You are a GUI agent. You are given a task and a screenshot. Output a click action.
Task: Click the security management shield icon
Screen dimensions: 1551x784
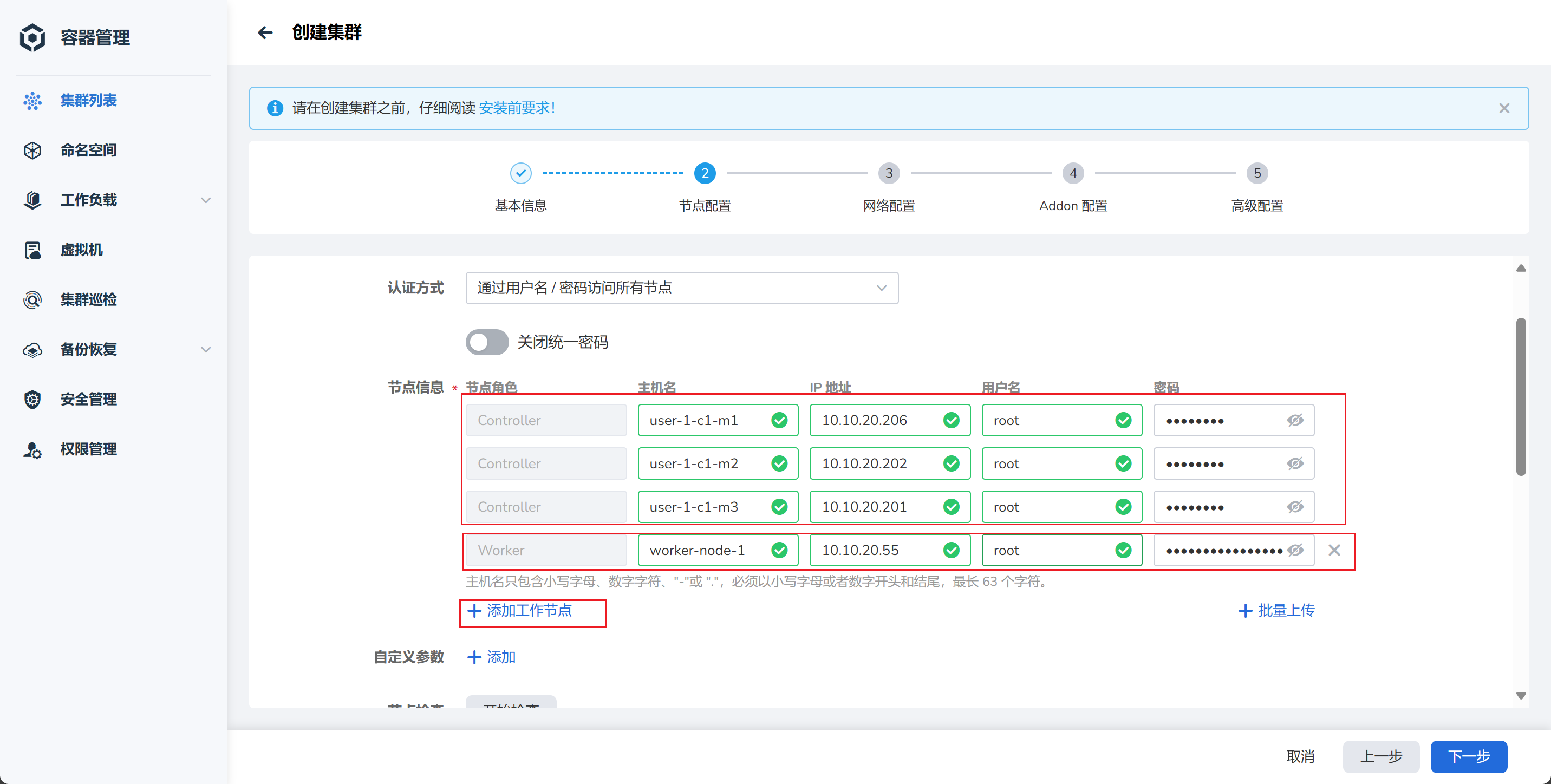tap(32, 399)
